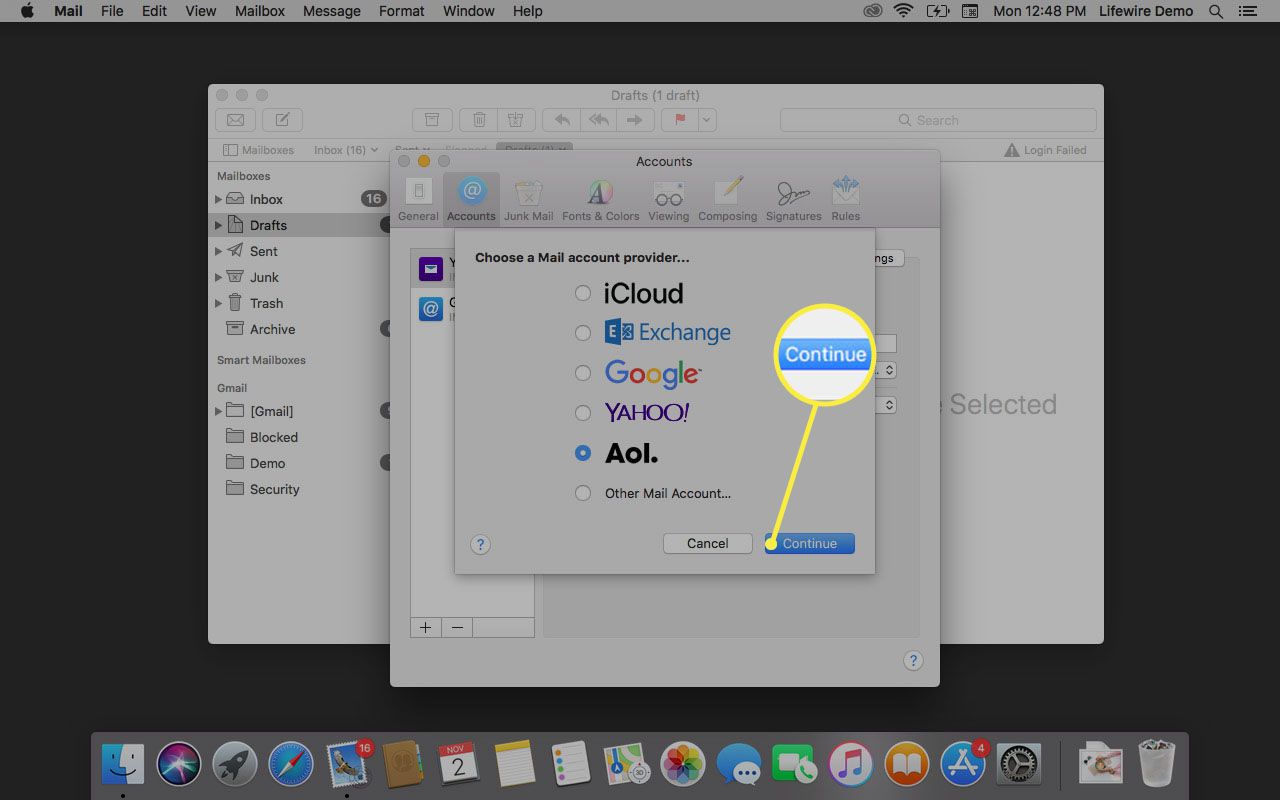This screenshot has width=1280, height=800.
Task: Open App Store from the Dock
Action: pyautogui.click(x=964, y=765)
